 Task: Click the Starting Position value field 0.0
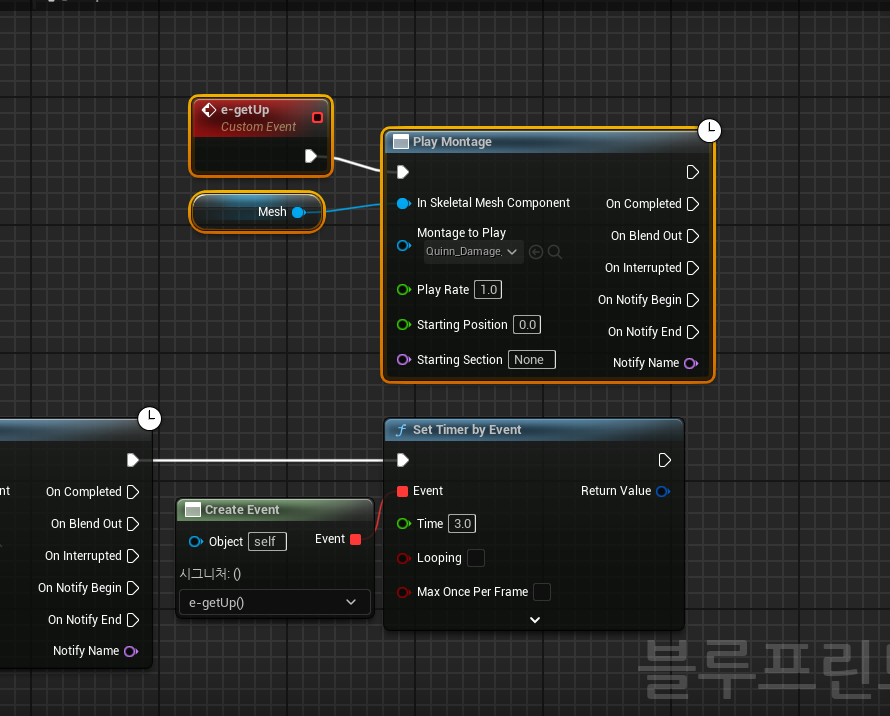pyautogui.click(x=527, y=325)
